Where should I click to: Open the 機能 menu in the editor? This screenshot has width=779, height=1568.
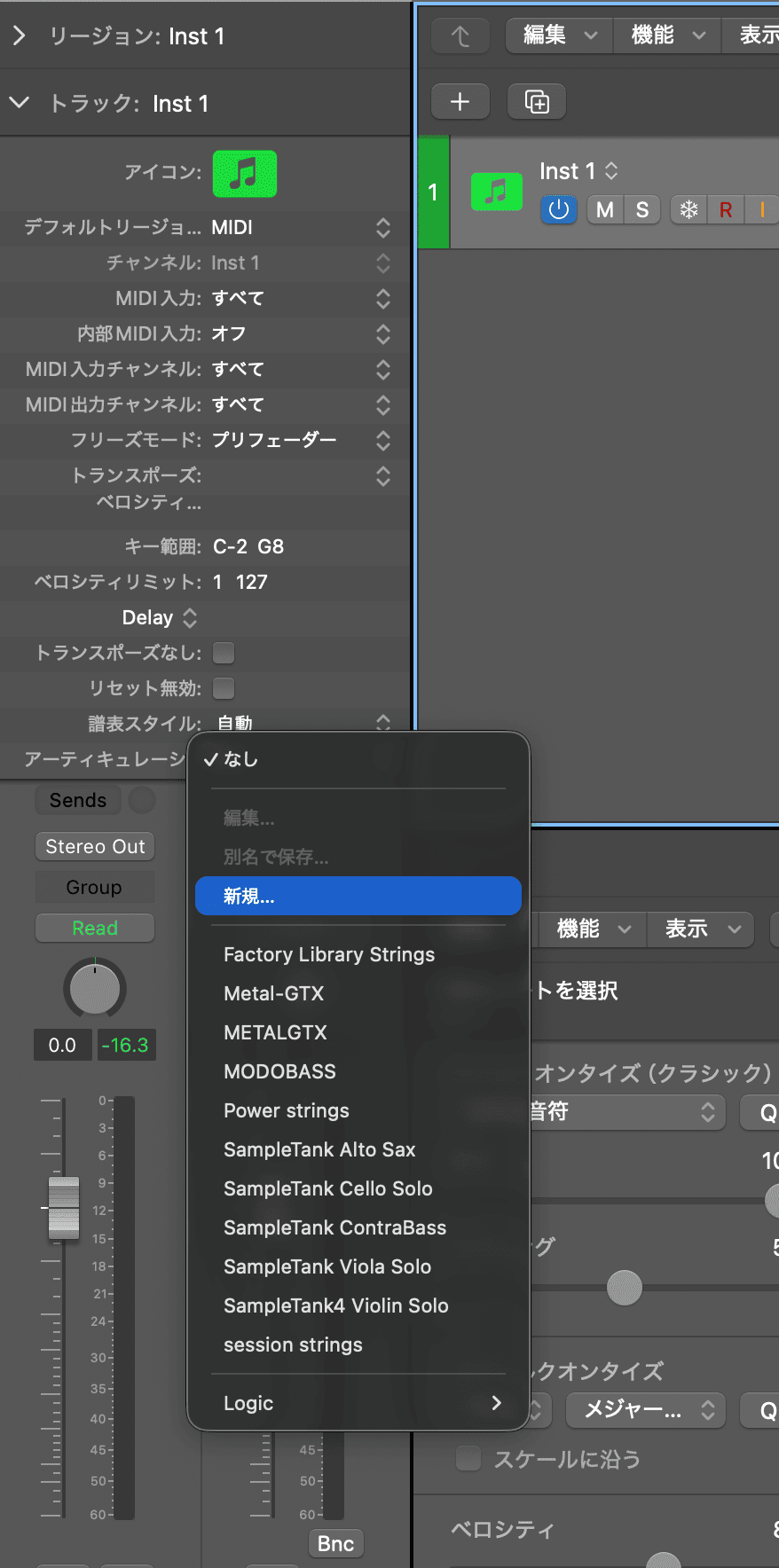(593, 929)
